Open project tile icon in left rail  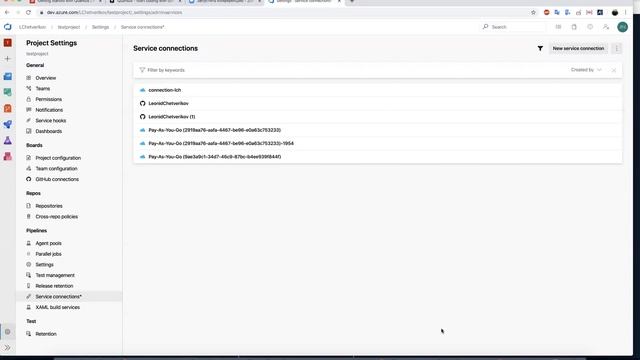8,43
